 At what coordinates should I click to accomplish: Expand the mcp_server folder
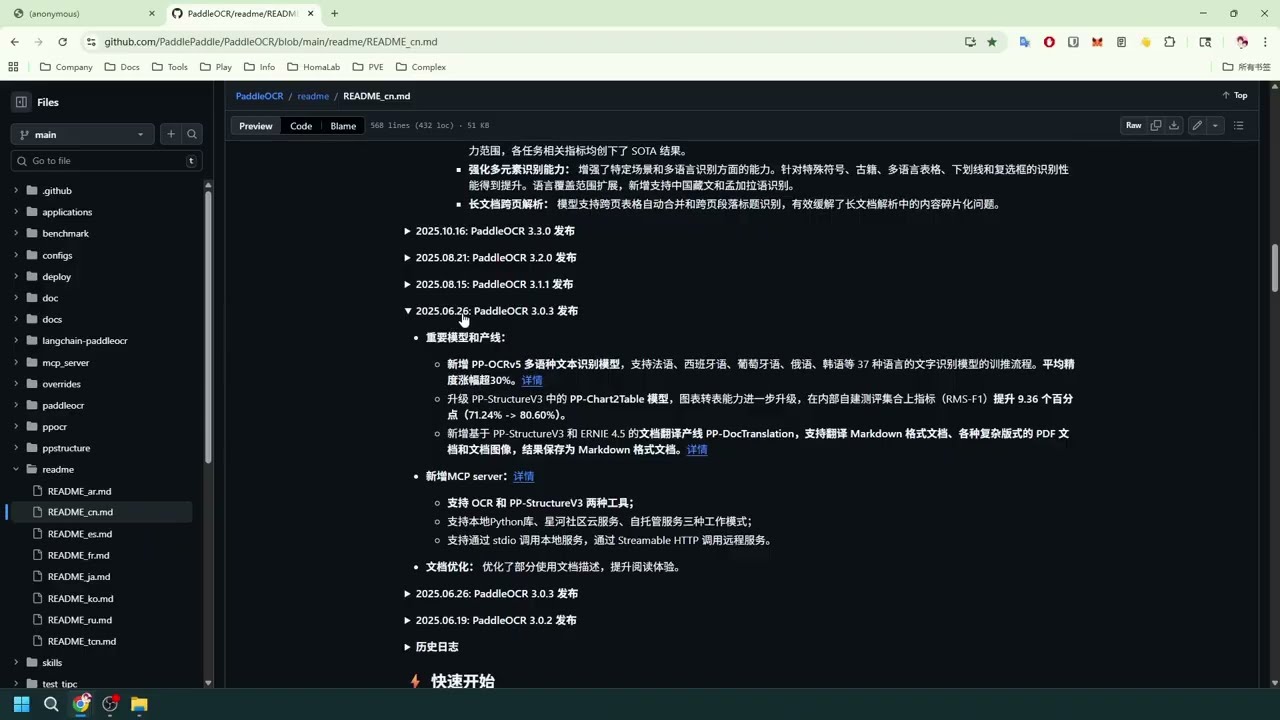coord(16,363)
